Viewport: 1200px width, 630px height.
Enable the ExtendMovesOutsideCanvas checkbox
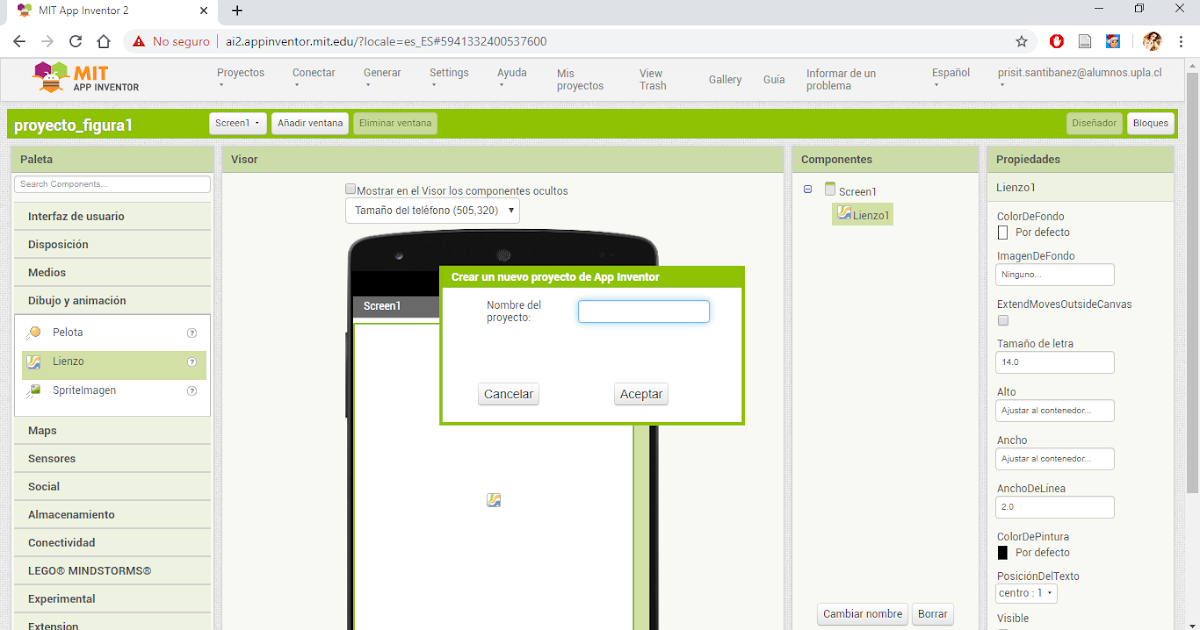tap(1002, 320)
